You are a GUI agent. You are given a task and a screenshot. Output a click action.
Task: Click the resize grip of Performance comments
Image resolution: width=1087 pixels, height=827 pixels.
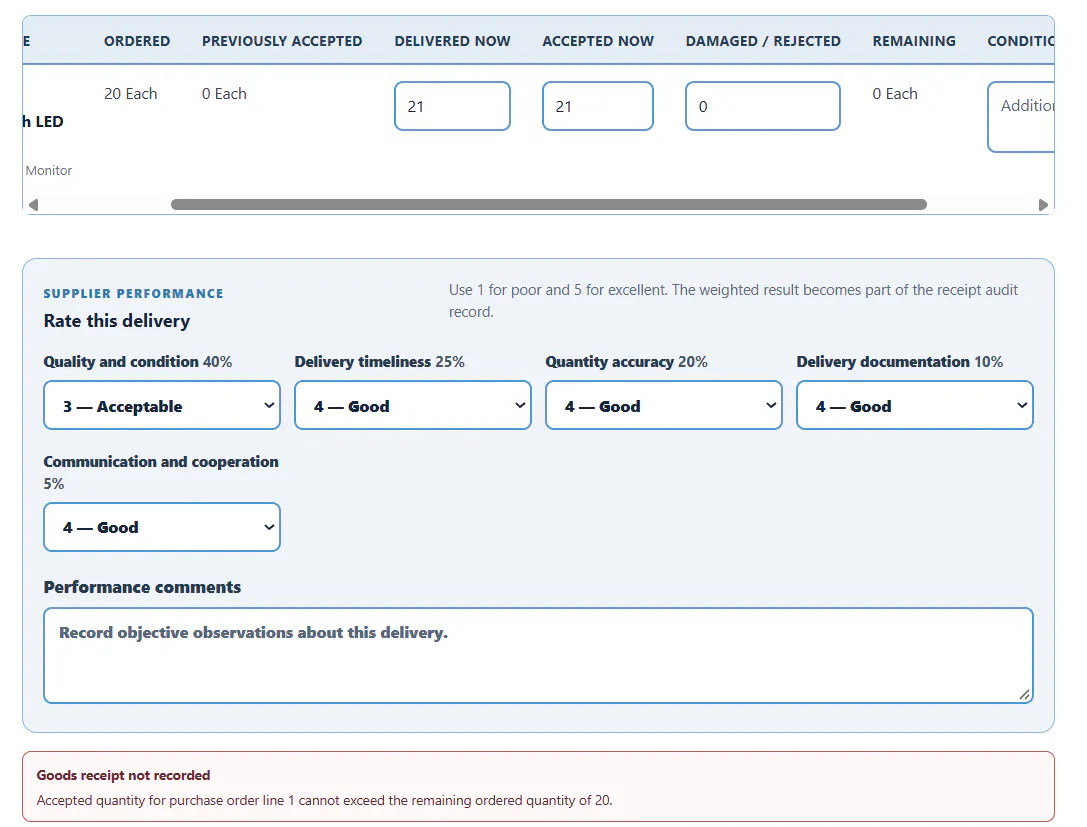pyautogui.click(x=1025, y=695)
